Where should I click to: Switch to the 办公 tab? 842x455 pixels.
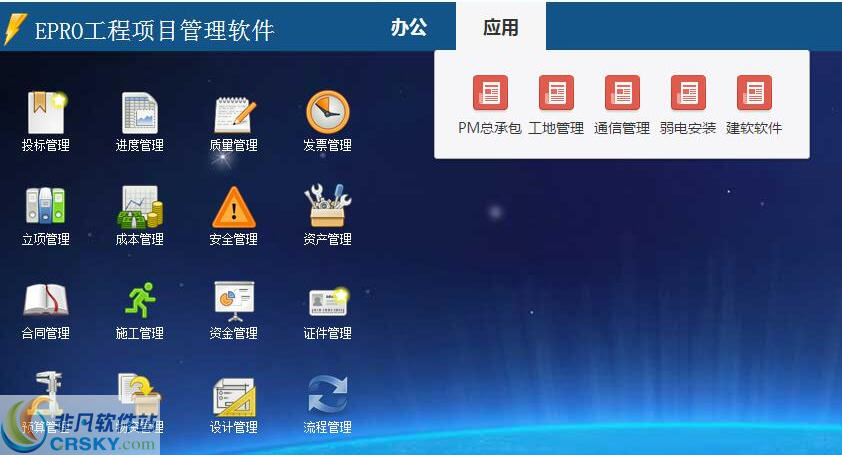[x=409, y=27]
